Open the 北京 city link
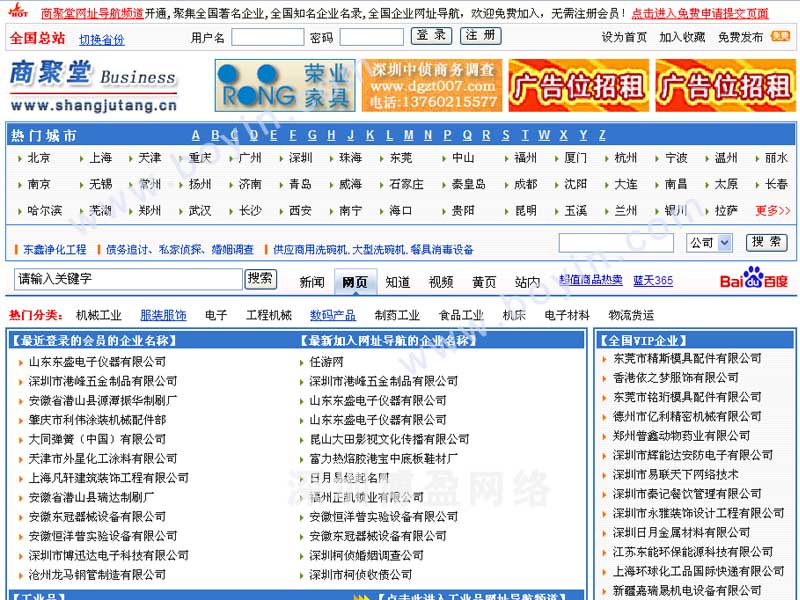The height and width of the screenshot is (600, 800). (x=39, y=158)
